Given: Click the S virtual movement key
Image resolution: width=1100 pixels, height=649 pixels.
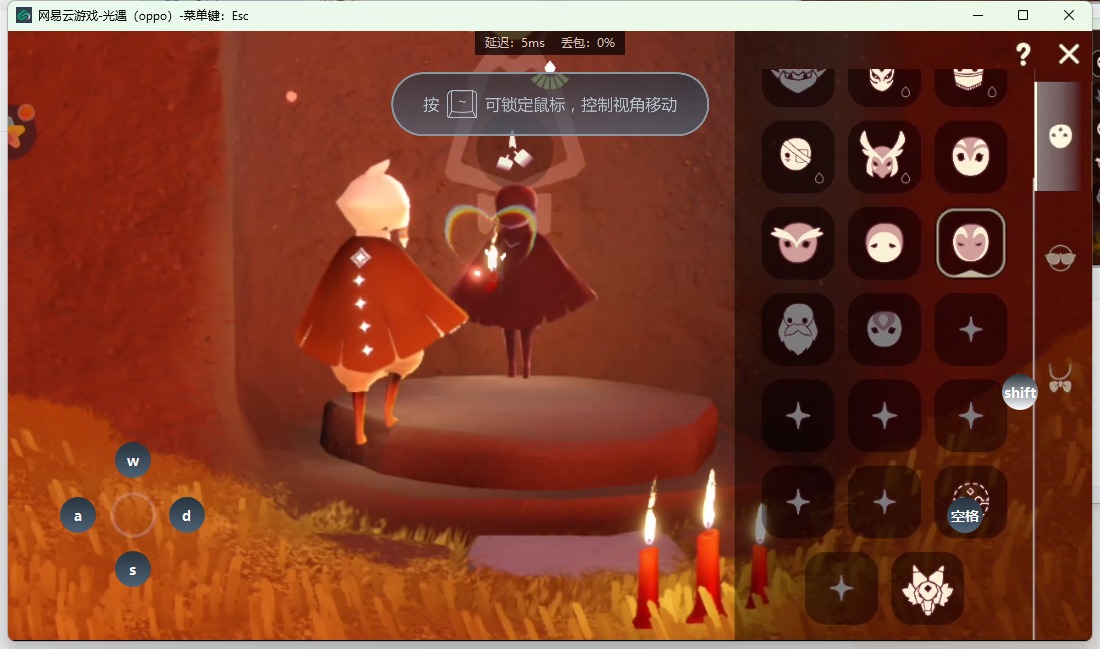Looking at the screenshot, I should pyautogui.click(x=133, y=570).
